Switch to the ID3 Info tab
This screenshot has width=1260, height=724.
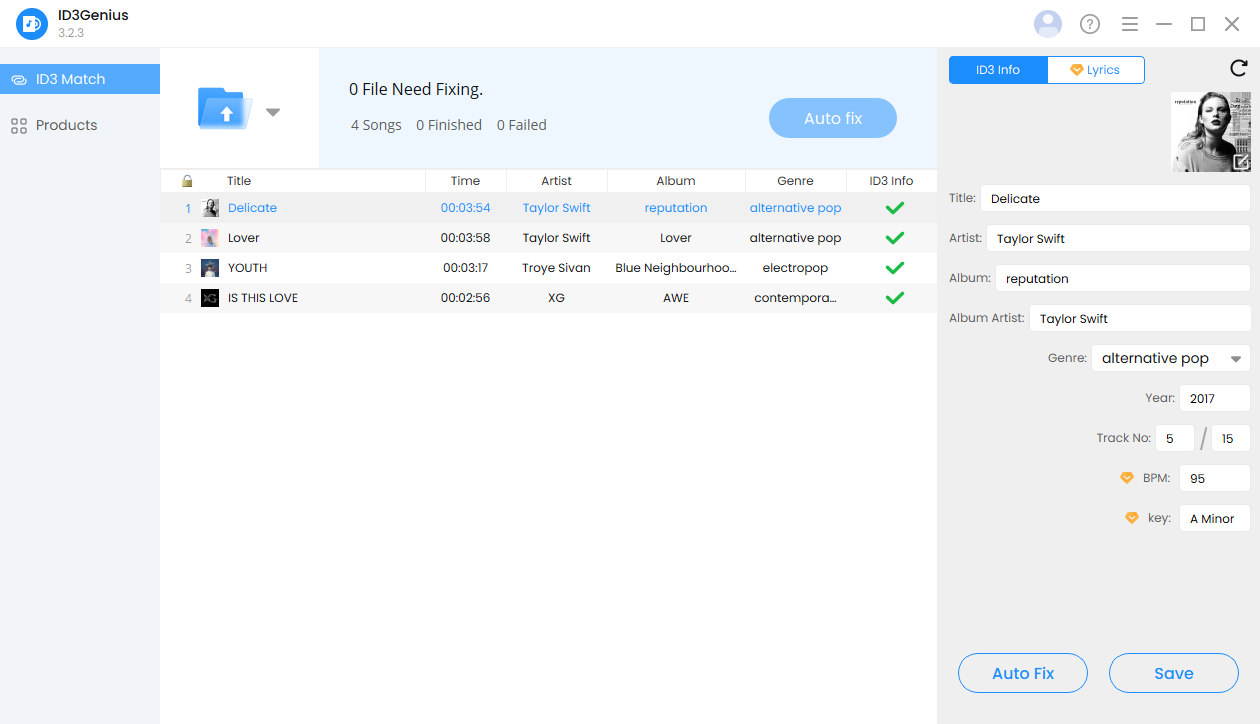point(998,70)
